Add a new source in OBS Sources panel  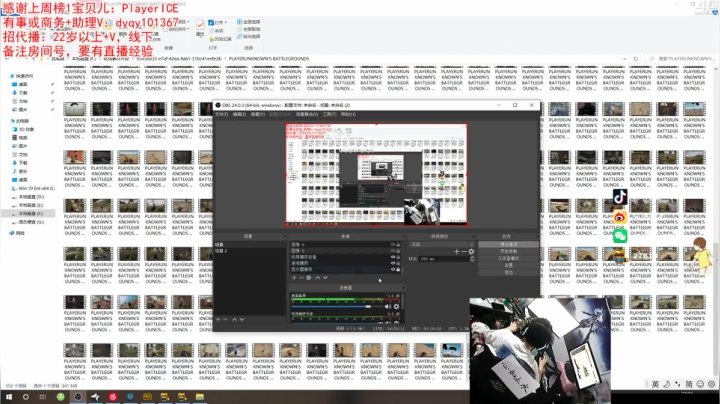click(x=294, y=278)
